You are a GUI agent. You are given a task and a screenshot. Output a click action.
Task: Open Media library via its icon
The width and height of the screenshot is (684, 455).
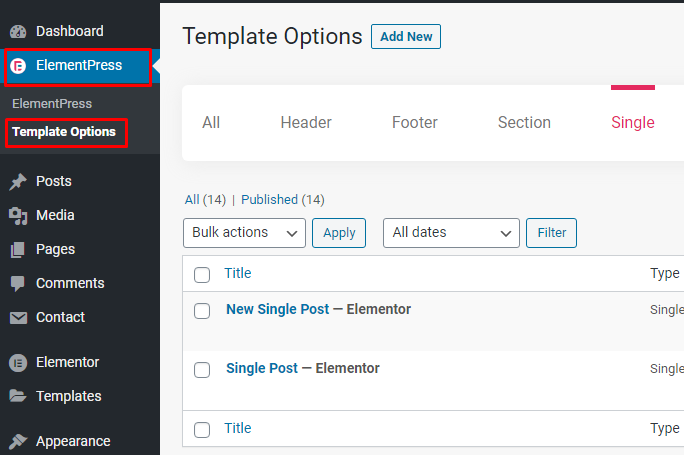(18, 216)
